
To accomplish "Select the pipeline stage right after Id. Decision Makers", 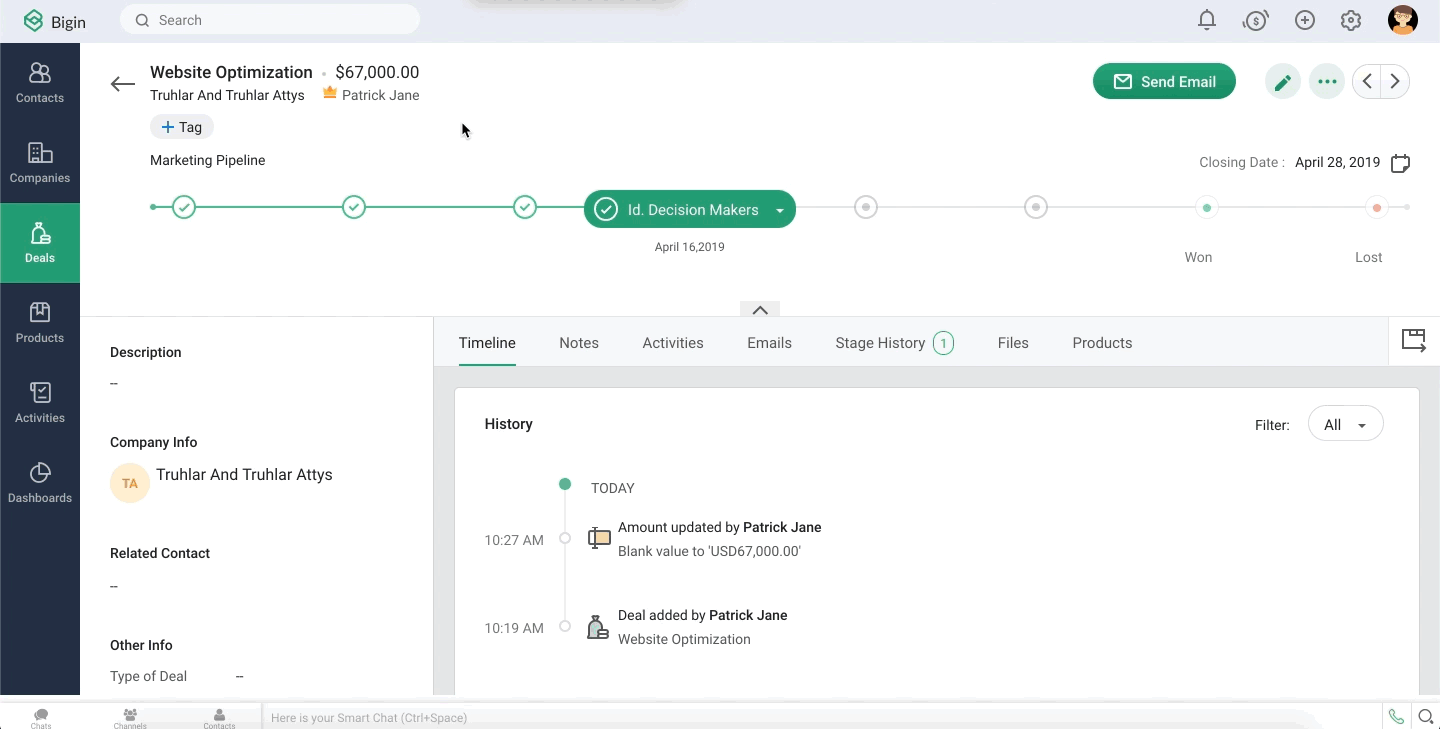I will tap(866, 207).
